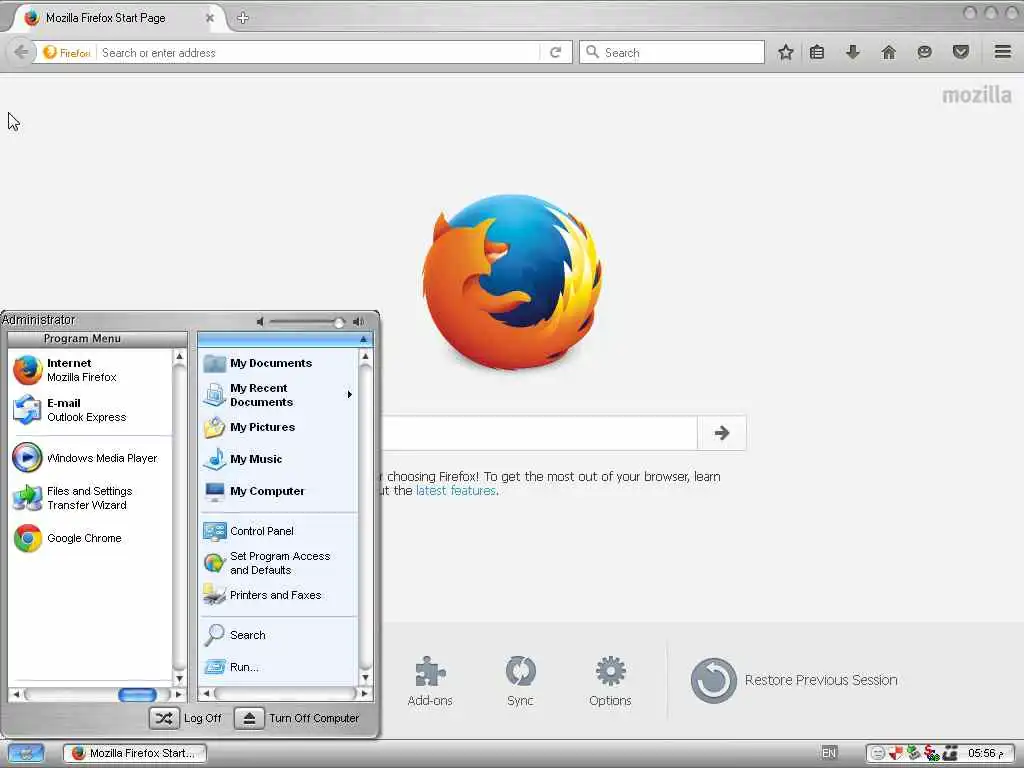
Task: Click the Administrator user name
Action: pyautogui.click(x=39, y=320)
